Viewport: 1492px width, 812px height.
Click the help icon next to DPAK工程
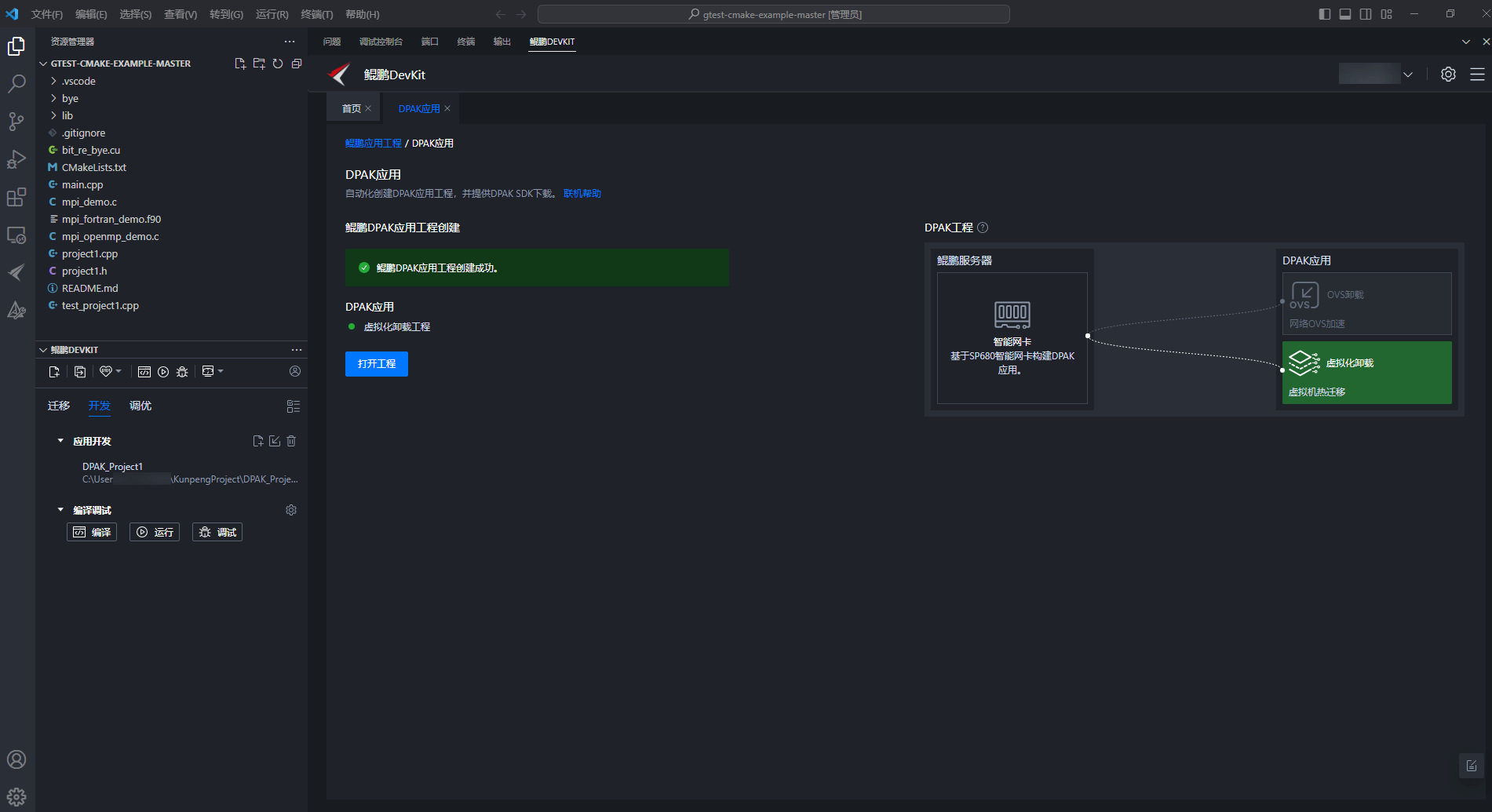[983, 228]
